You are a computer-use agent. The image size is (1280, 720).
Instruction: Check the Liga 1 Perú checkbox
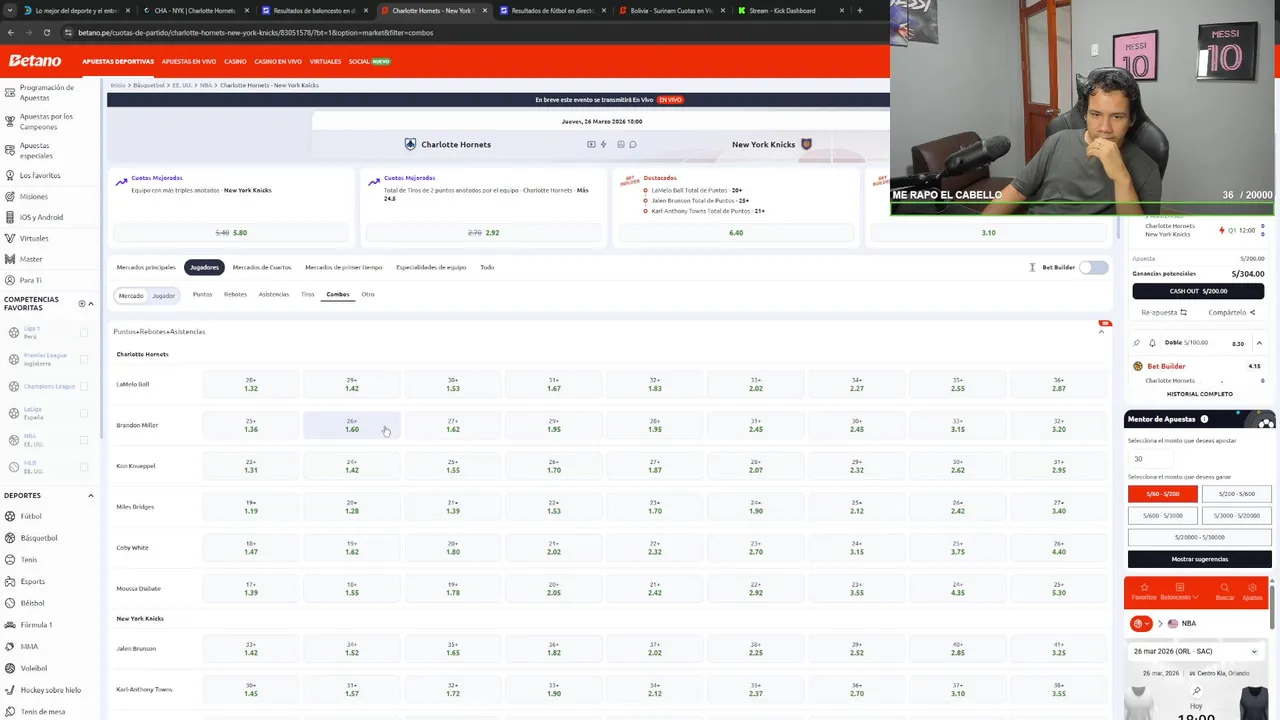point(84,332)
